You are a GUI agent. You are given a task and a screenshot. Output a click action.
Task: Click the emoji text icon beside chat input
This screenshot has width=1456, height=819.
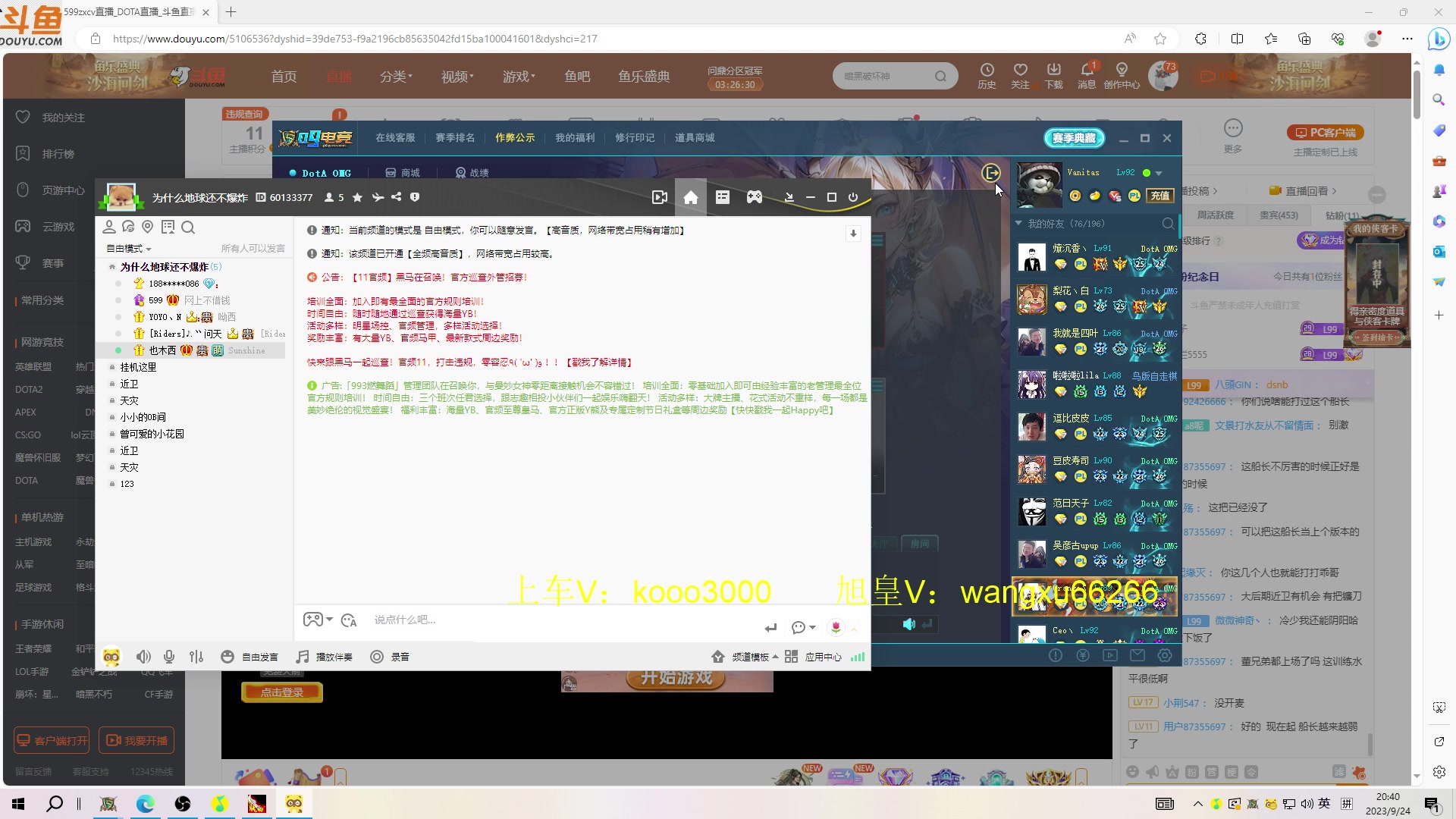pyautogui.click(x=349, y=620)
